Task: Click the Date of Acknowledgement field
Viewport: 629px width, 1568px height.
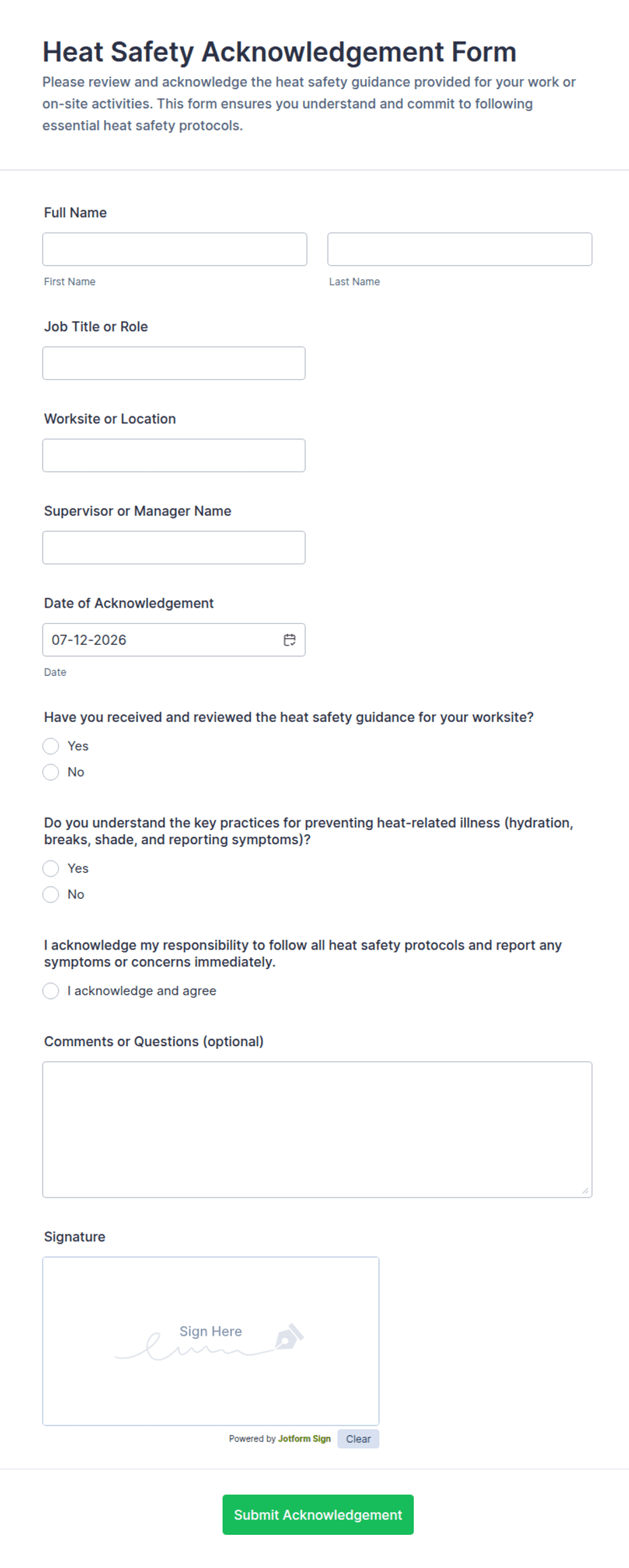Action: point(174,639)
